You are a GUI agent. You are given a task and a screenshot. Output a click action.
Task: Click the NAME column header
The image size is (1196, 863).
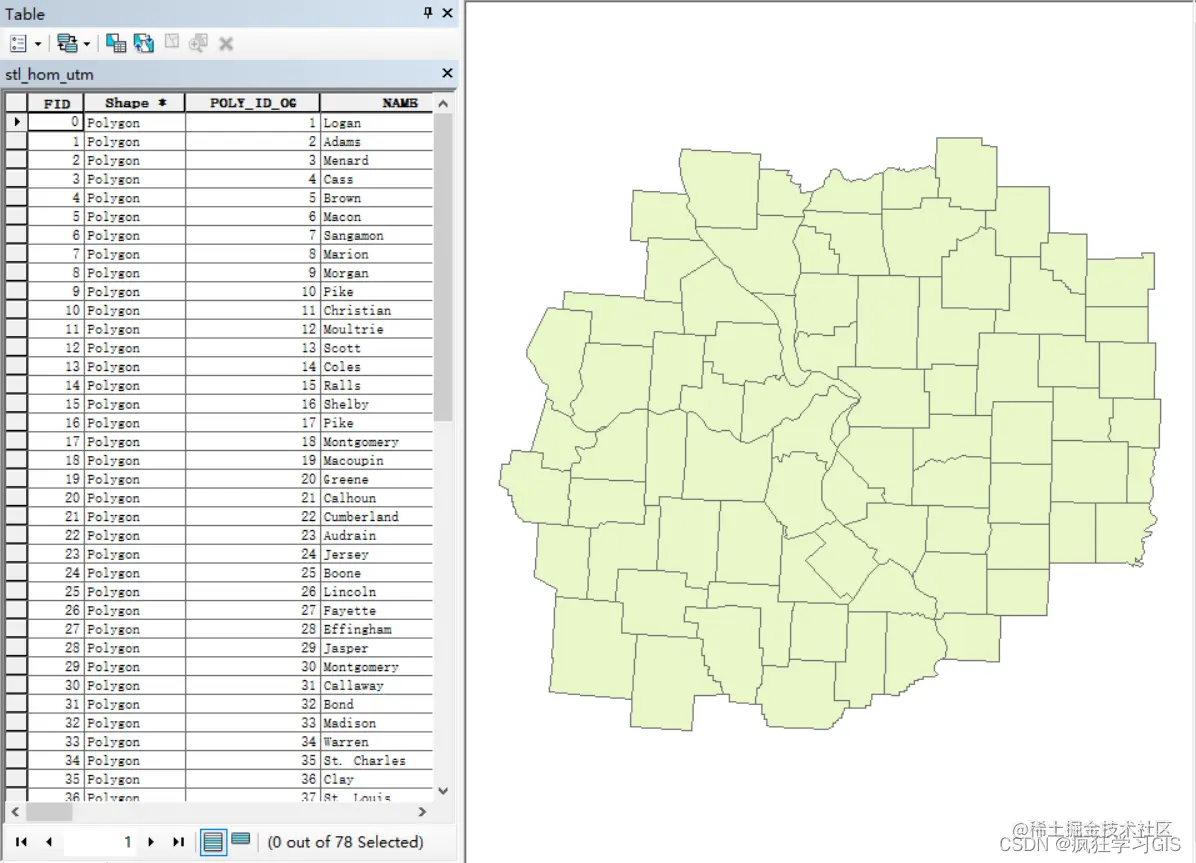point(377,103)
